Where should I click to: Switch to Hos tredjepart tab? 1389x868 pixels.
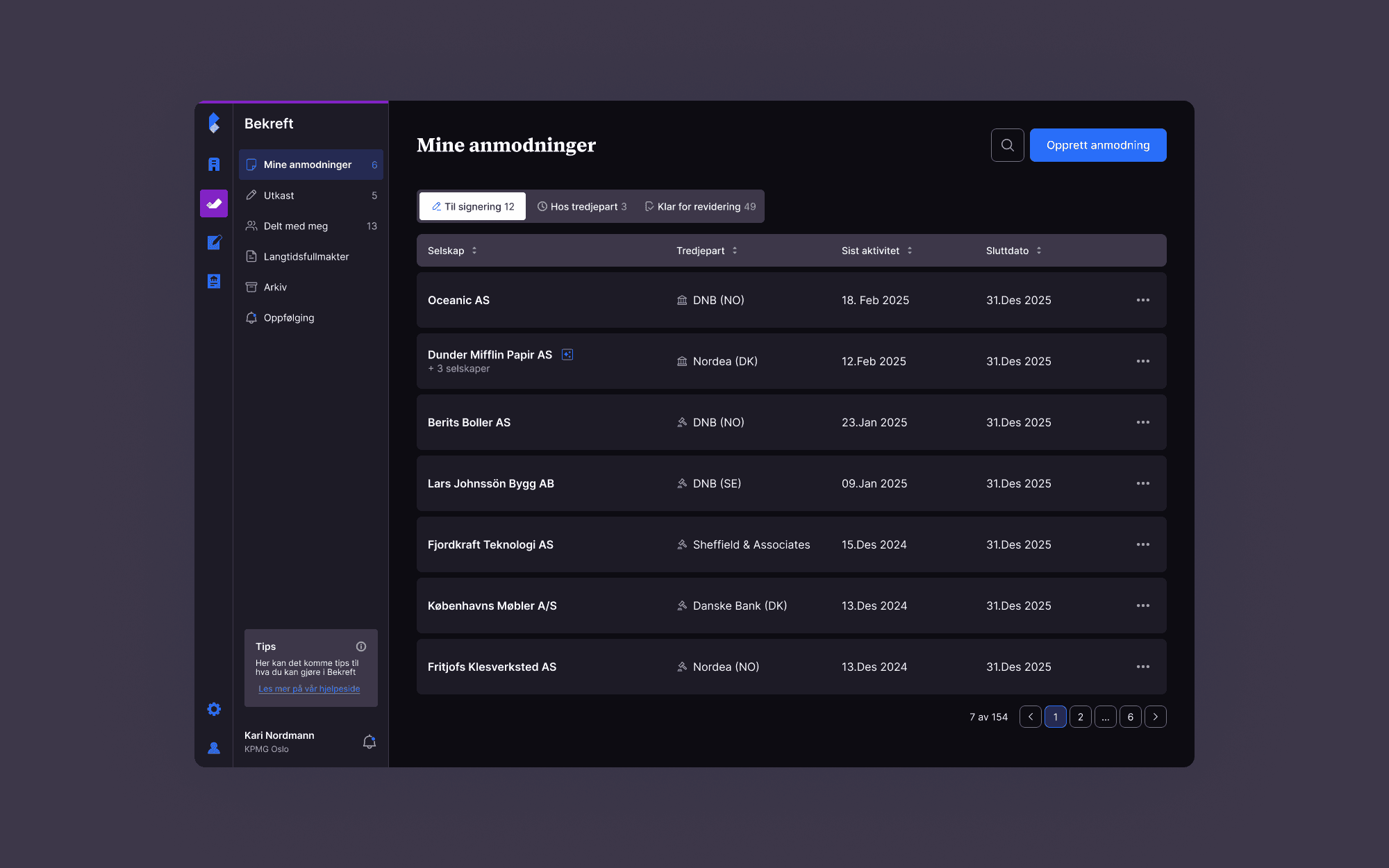pyautogui.click(x=582, y=206)
